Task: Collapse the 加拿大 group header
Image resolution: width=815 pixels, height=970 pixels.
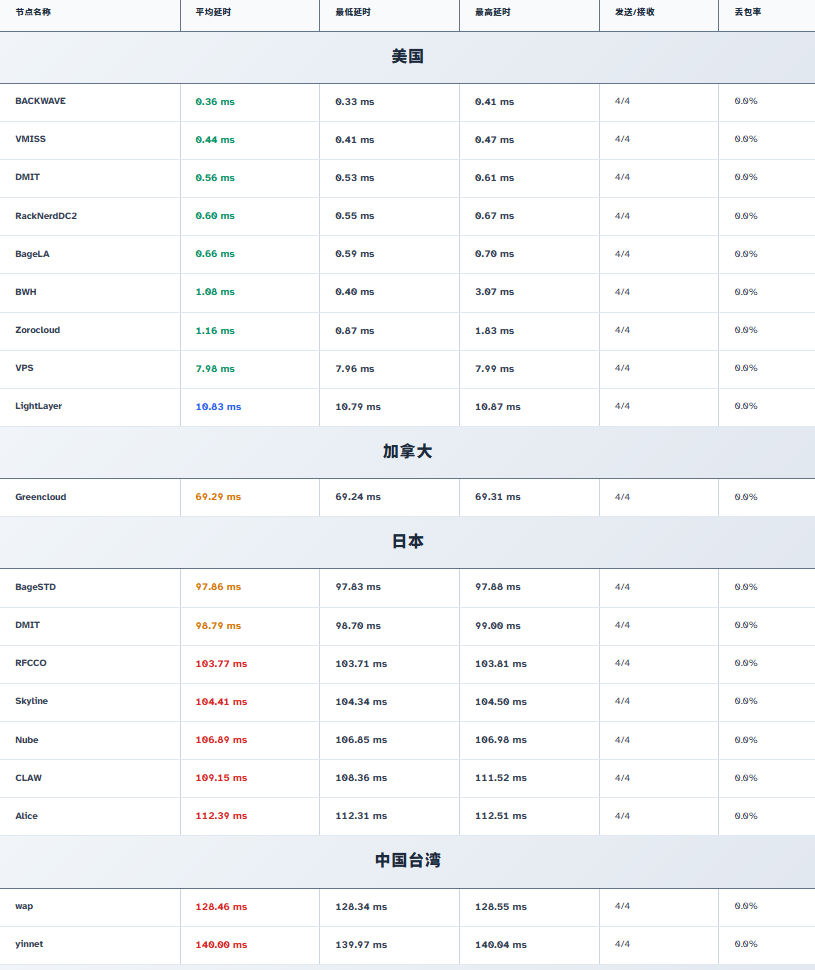Action: click(407, 452)
